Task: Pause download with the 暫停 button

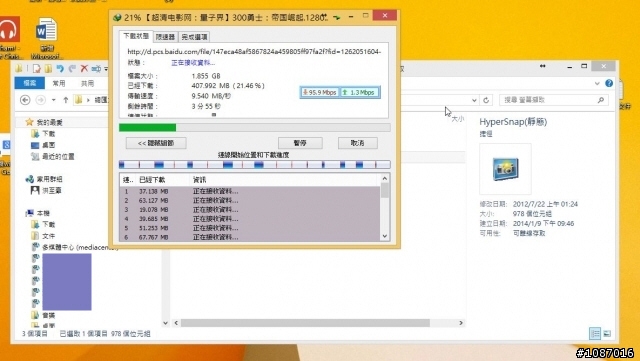Action: (300, 143)
